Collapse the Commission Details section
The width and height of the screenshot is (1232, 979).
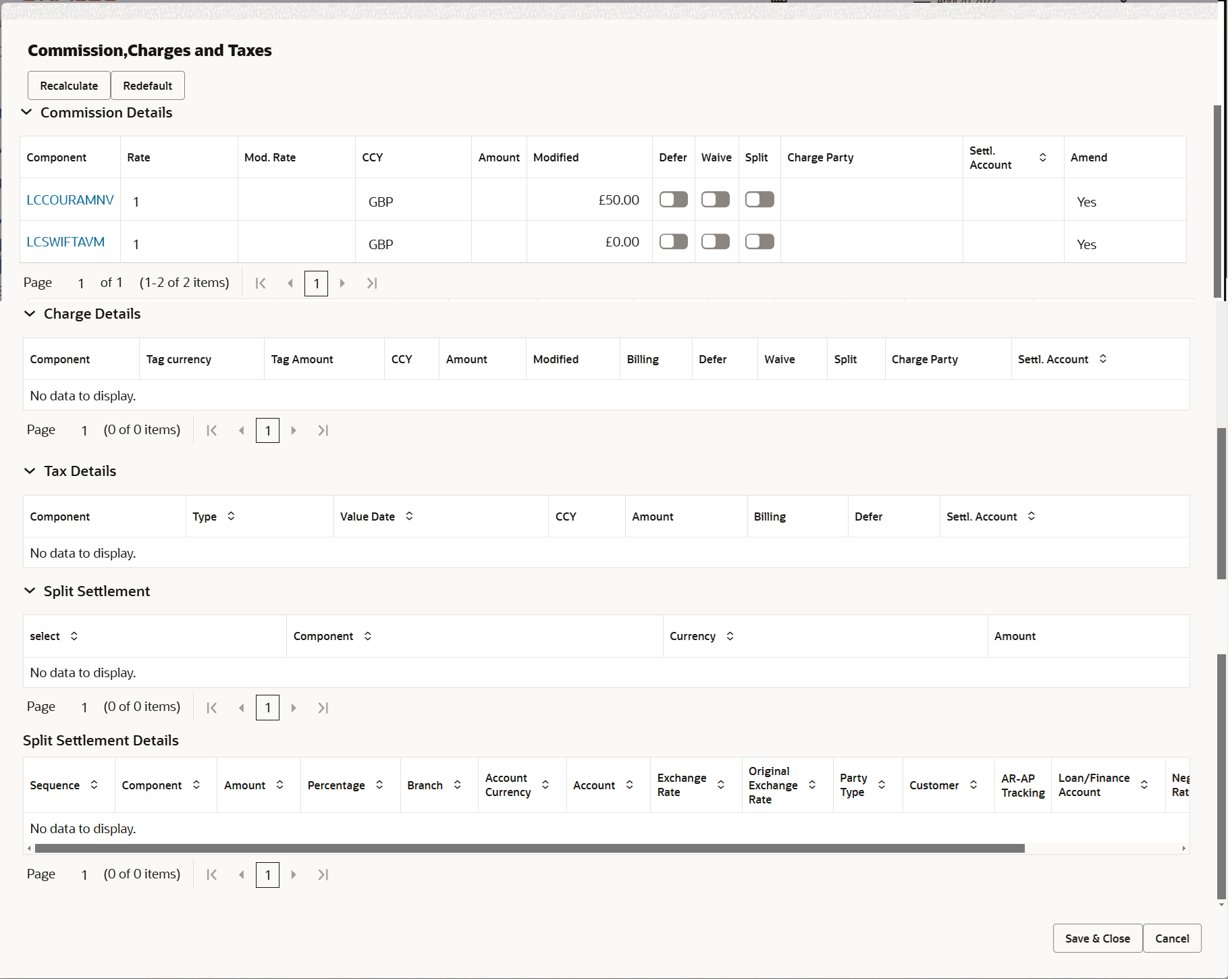click(x=27, y=112)
